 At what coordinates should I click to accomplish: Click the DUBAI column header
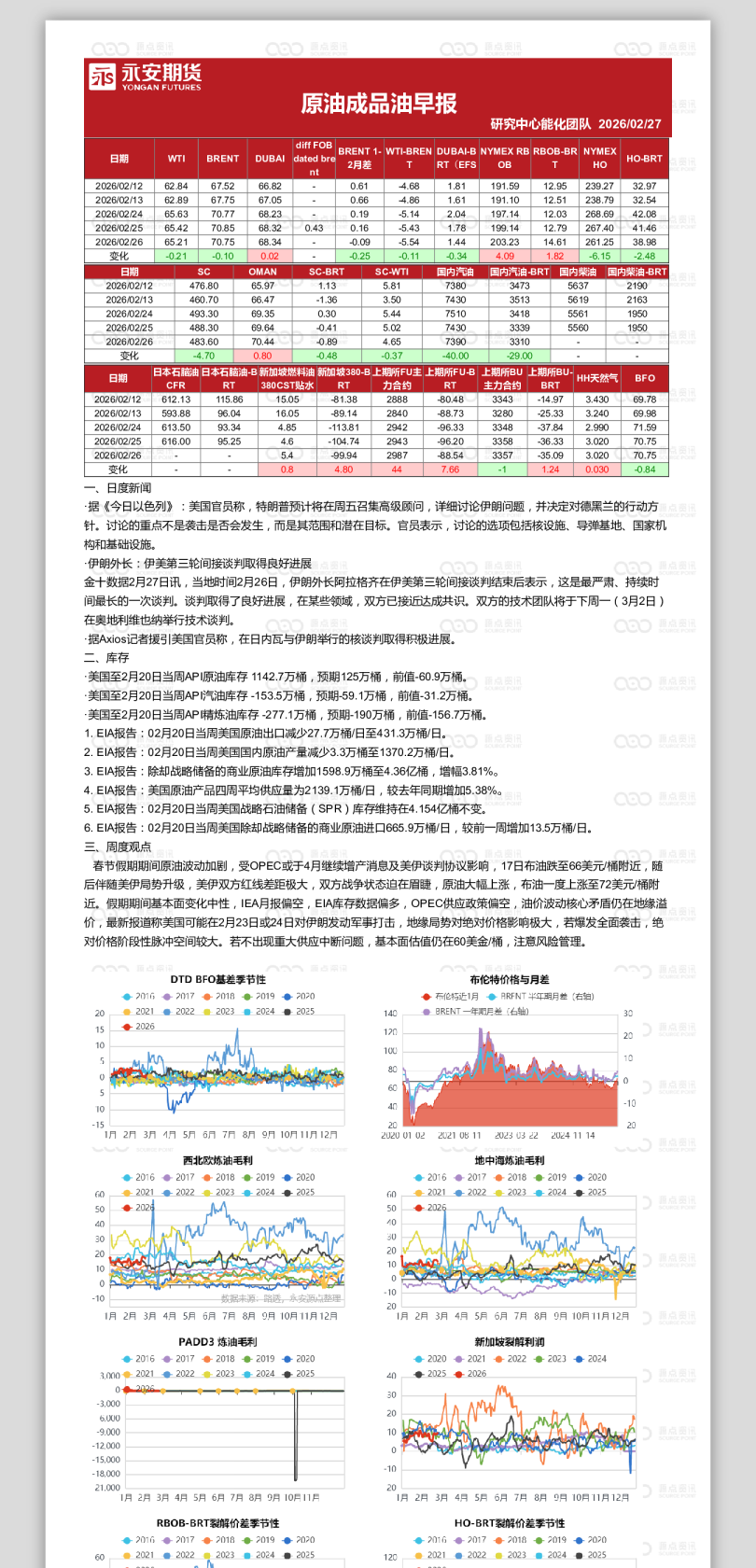coord(270,159)
